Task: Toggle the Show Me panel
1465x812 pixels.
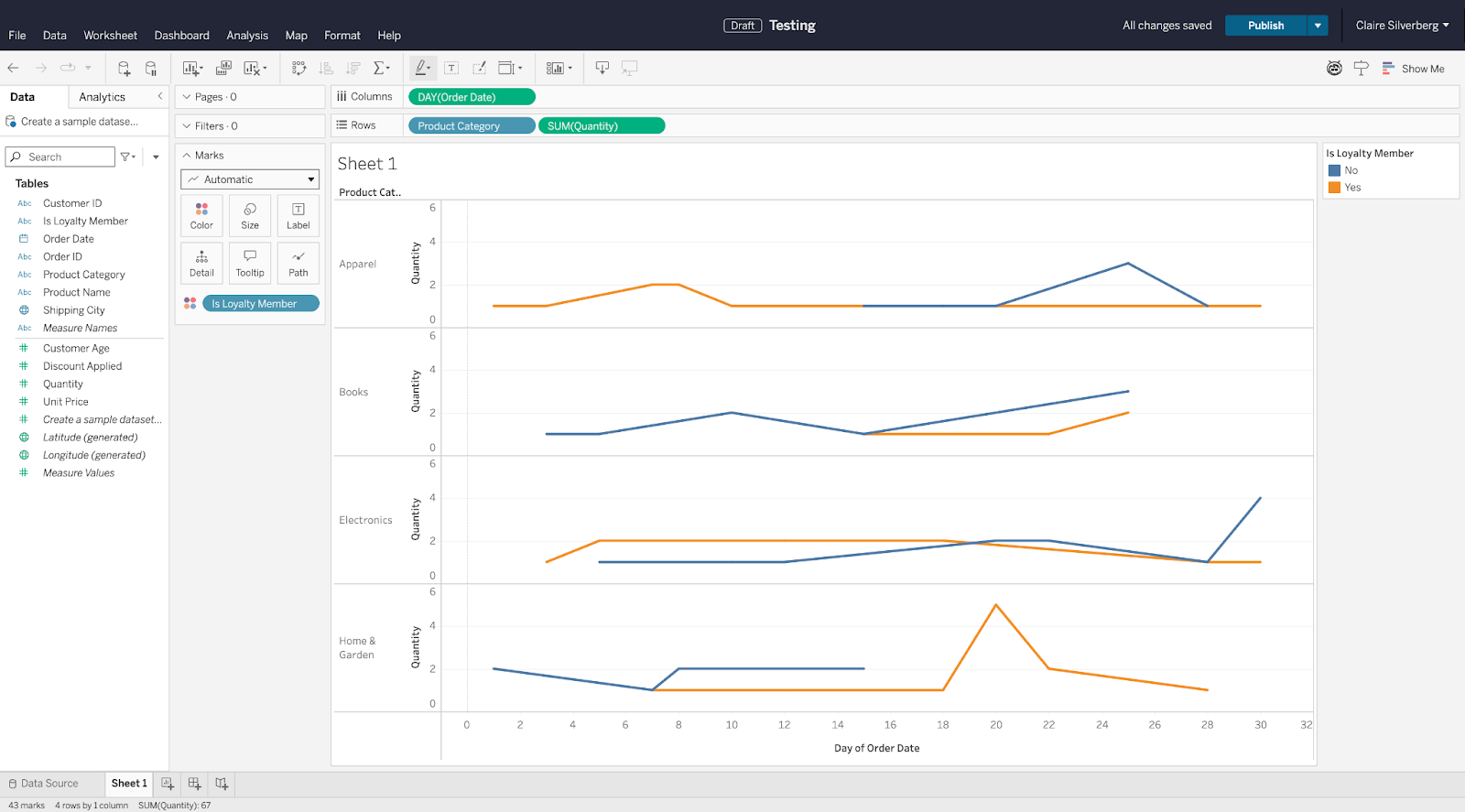Action: coord(1414,69)
